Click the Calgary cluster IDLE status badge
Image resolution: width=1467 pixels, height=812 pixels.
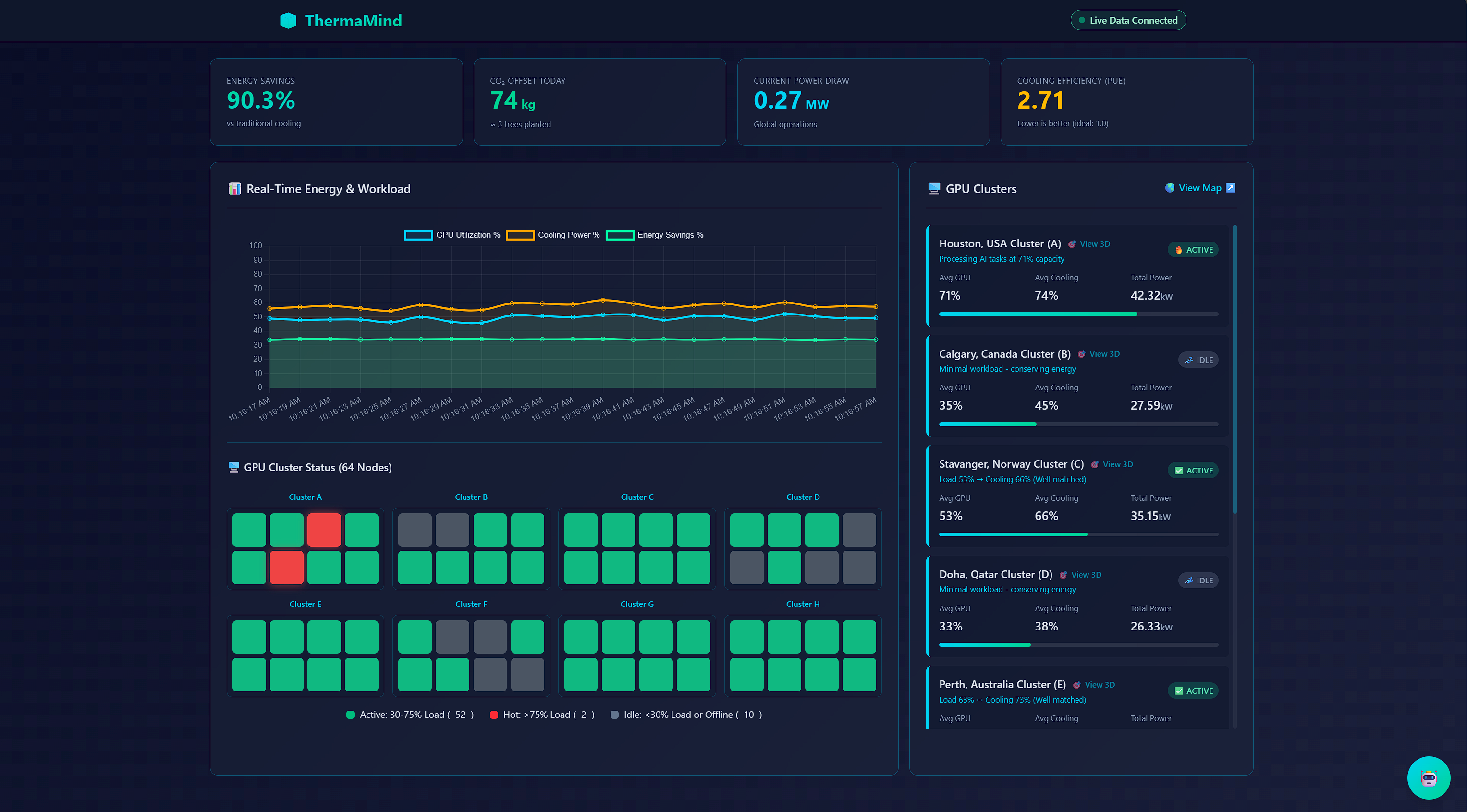(1198, 361)
